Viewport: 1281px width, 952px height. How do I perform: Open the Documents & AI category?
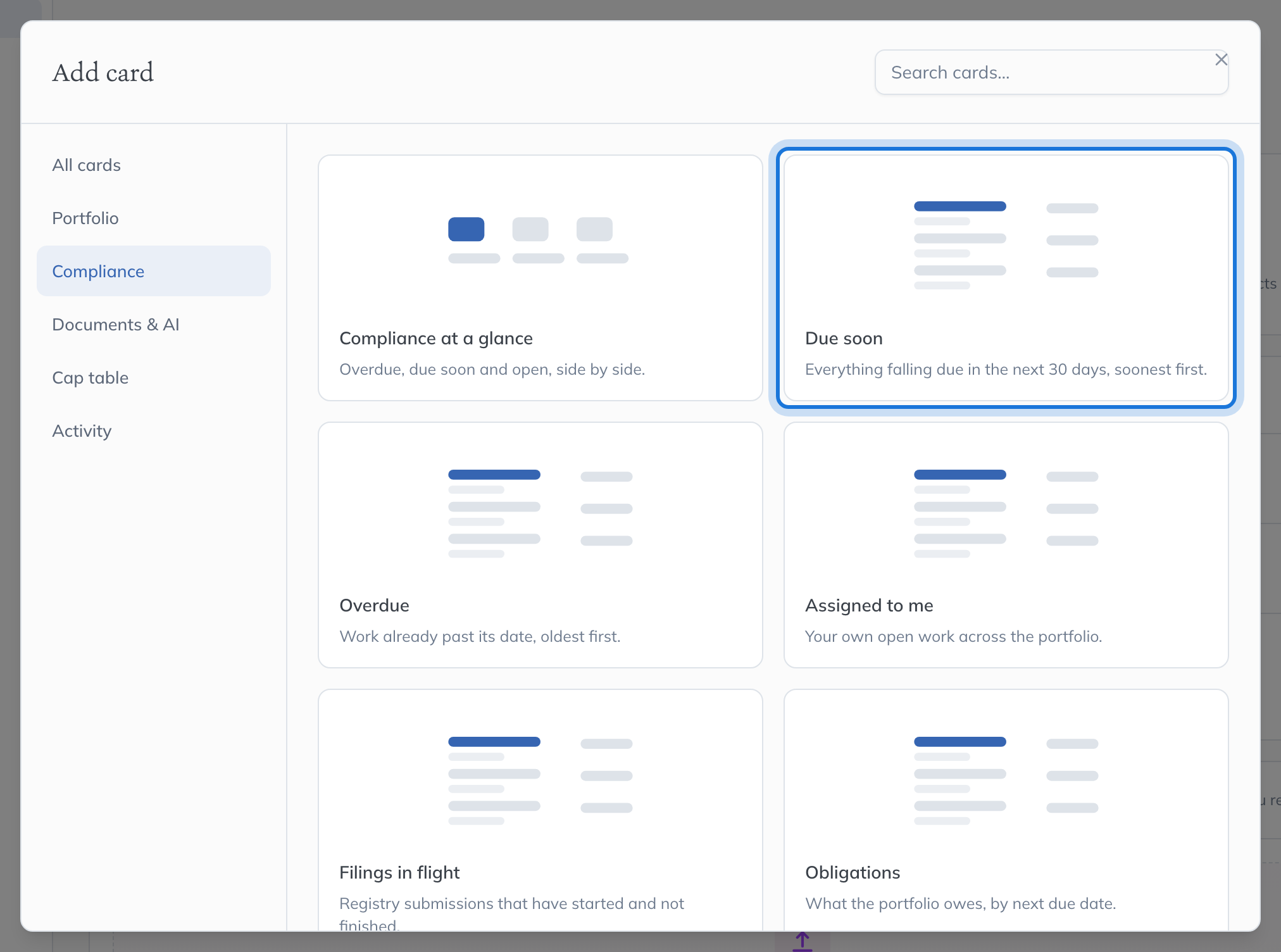(x=154, y=324)
